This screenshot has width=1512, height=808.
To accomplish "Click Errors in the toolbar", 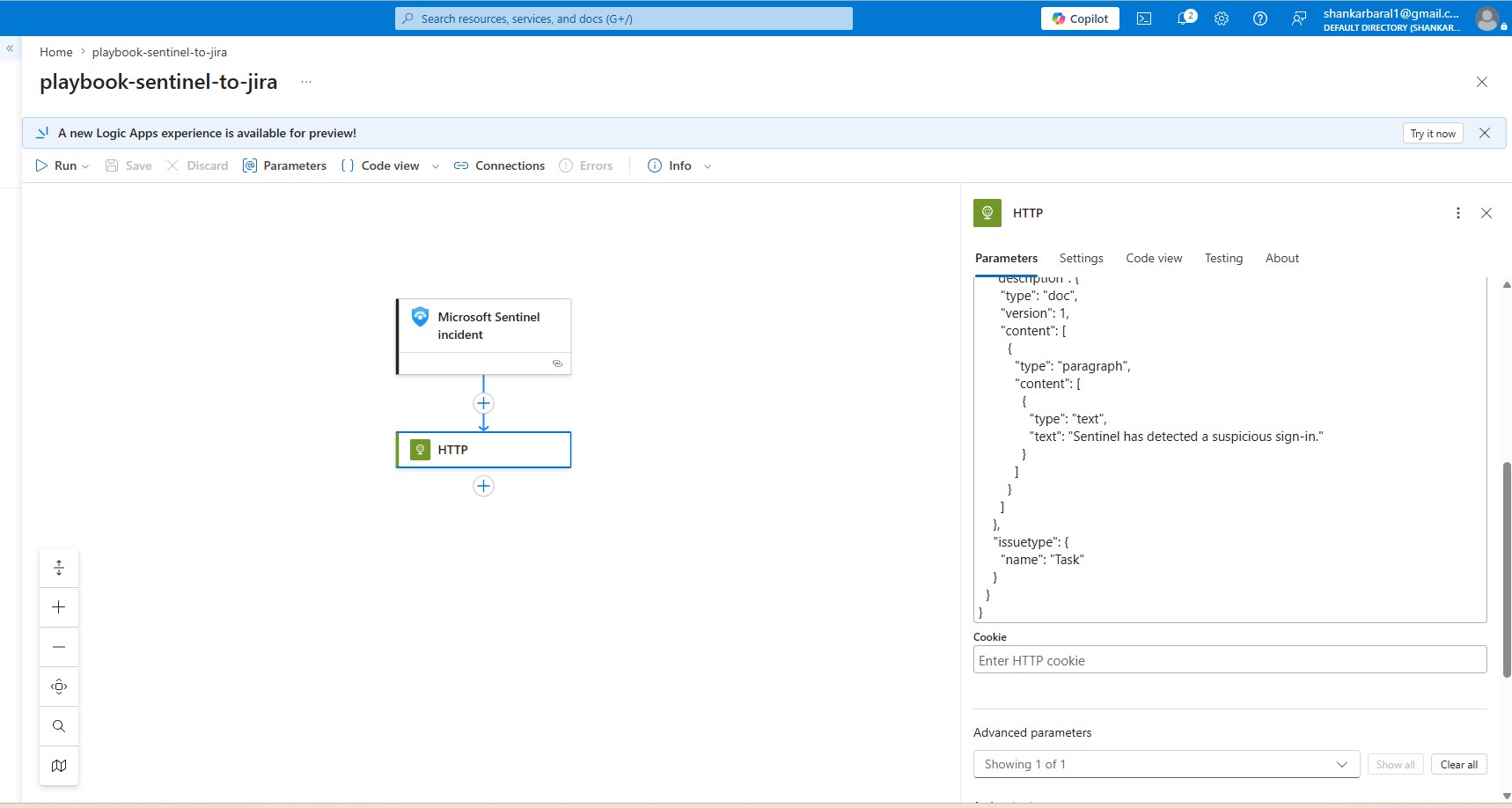I will tap(586, 165).
